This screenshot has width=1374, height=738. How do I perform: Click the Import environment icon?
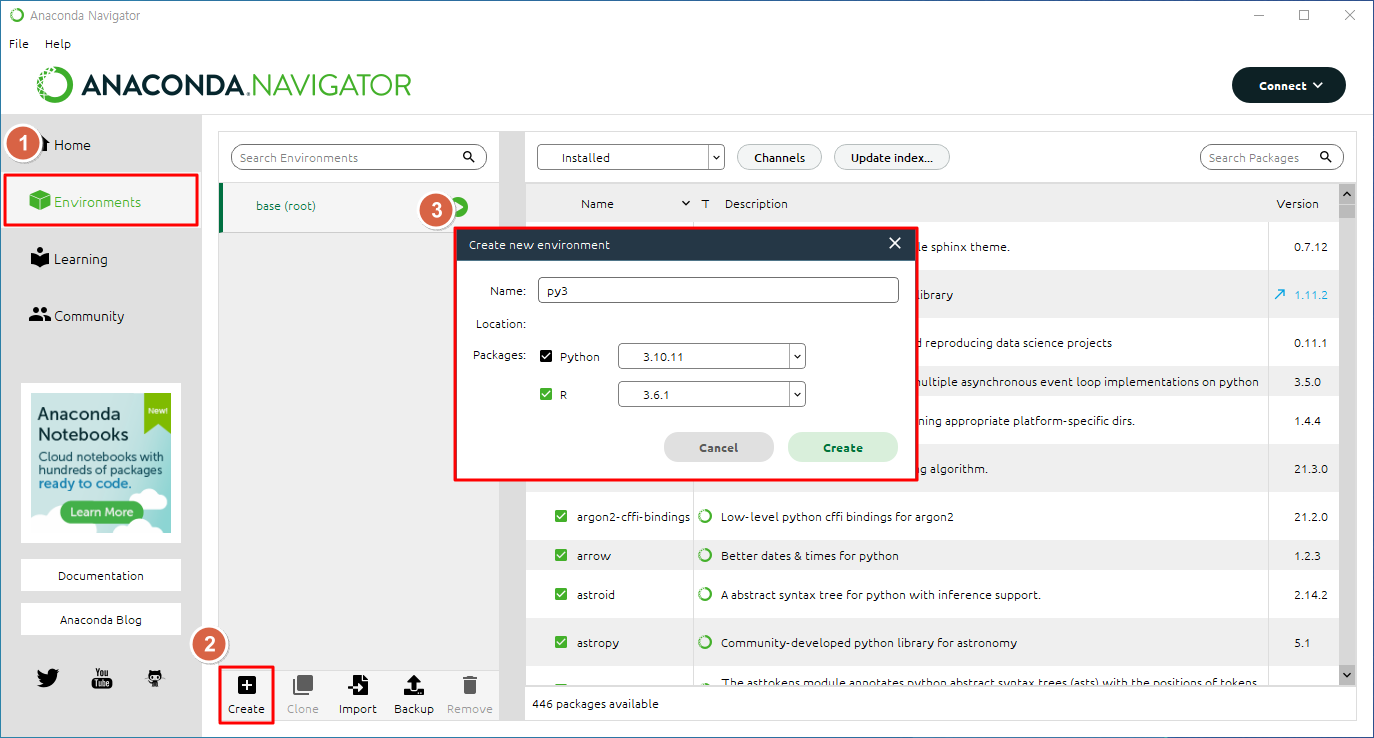click(357, 685)
